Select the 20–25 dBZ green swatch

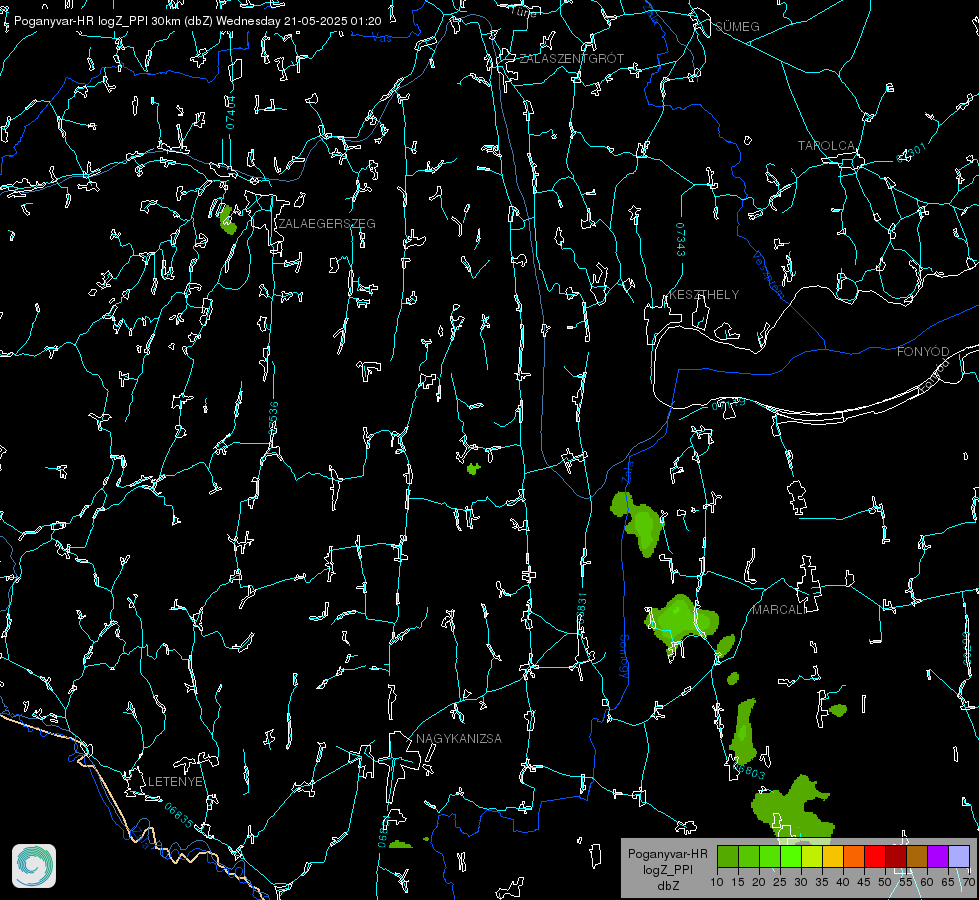pyautogui.click(x=770, y=856)
